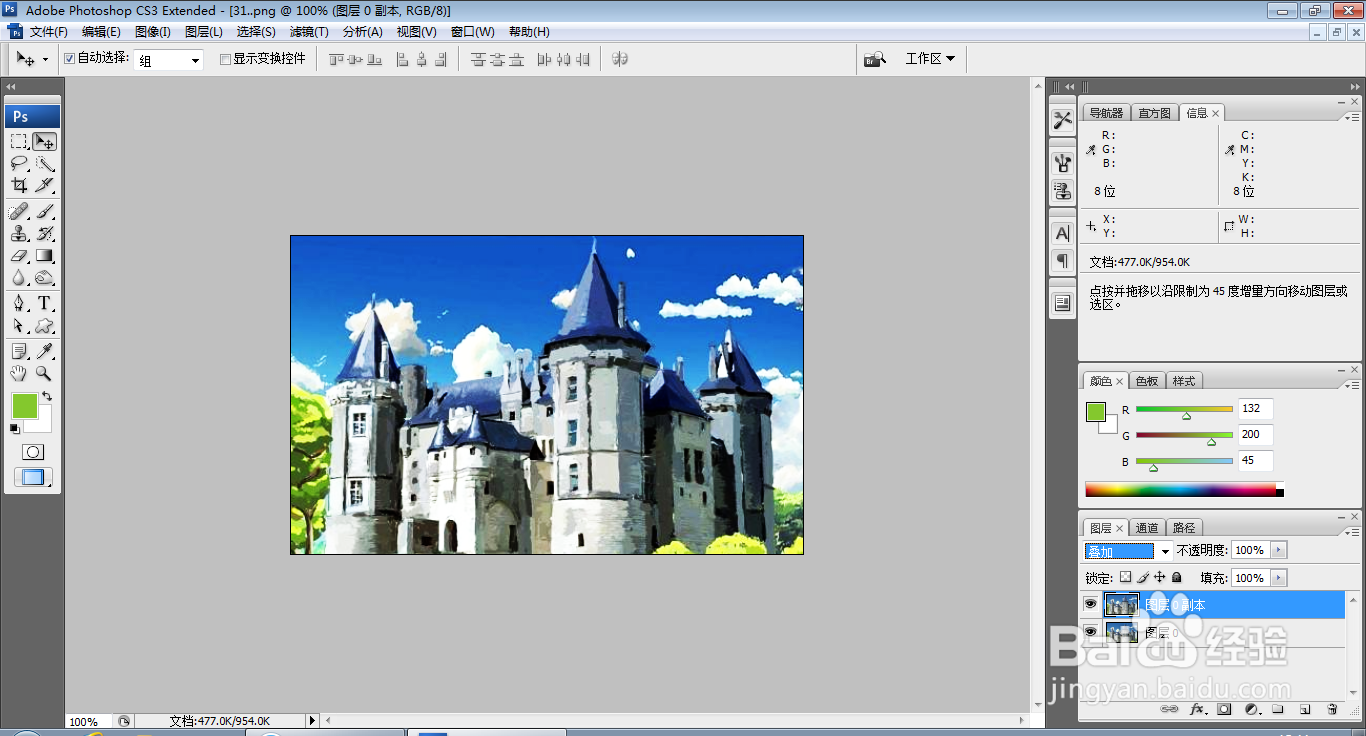
Task: Select the Slice tool
Action: point(44,185)
